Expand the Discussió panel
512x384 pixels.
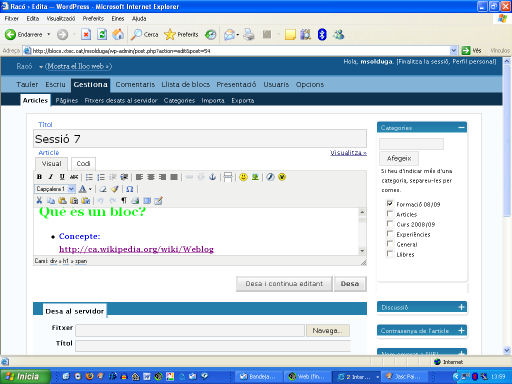tap(461, 307)
